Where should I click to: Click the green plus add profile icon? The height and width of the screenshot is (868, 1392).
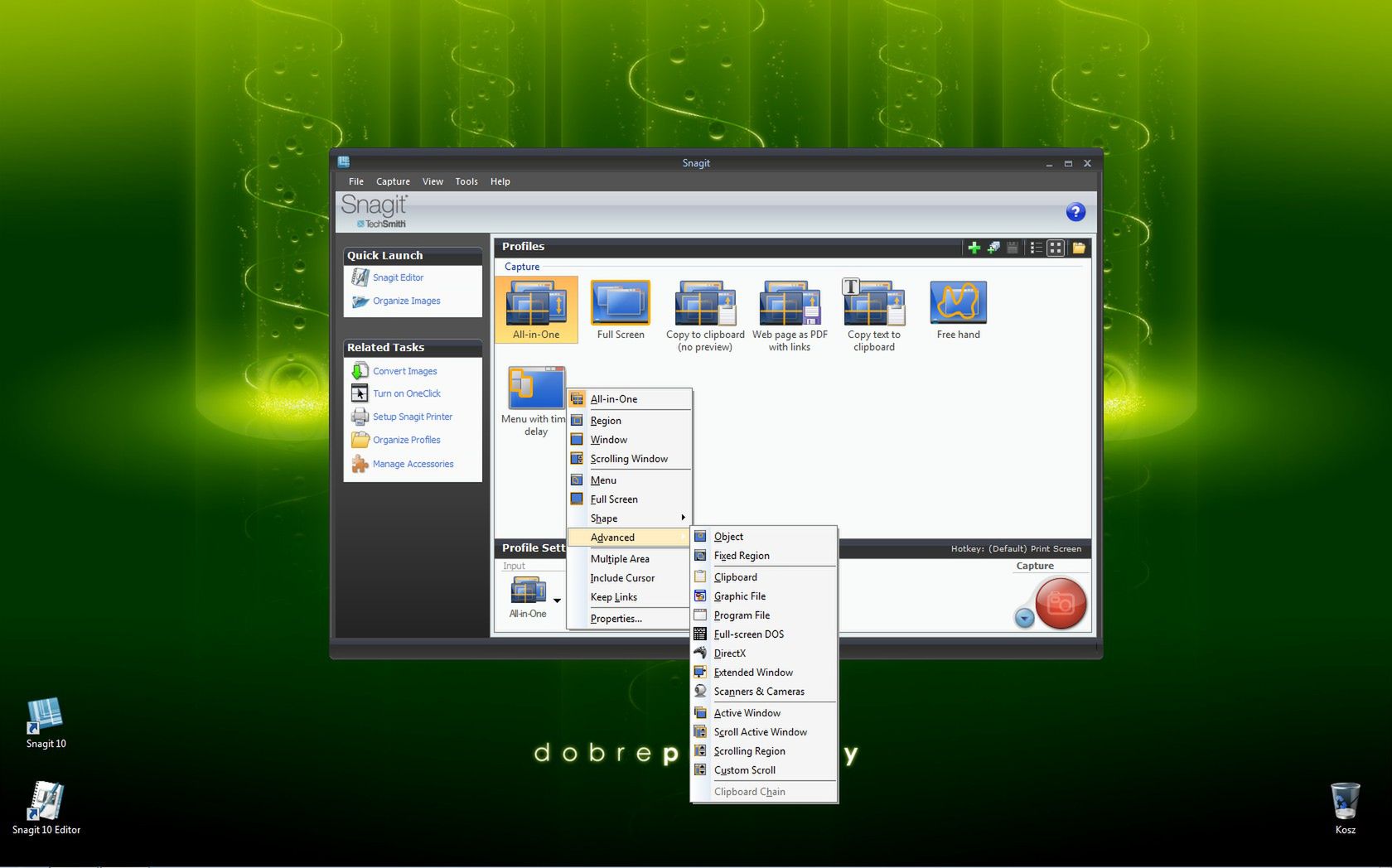974,248
